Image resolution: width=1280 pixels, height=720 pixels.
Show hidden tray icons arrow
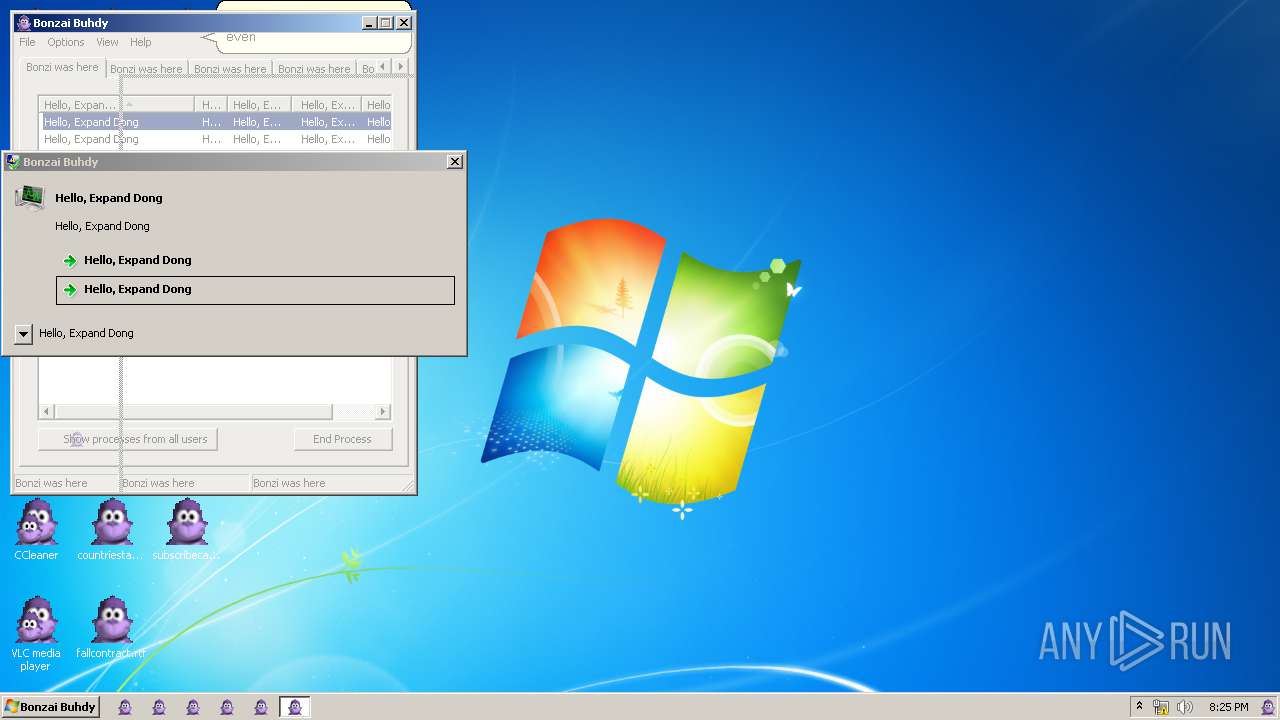[x=1139, y=706]
